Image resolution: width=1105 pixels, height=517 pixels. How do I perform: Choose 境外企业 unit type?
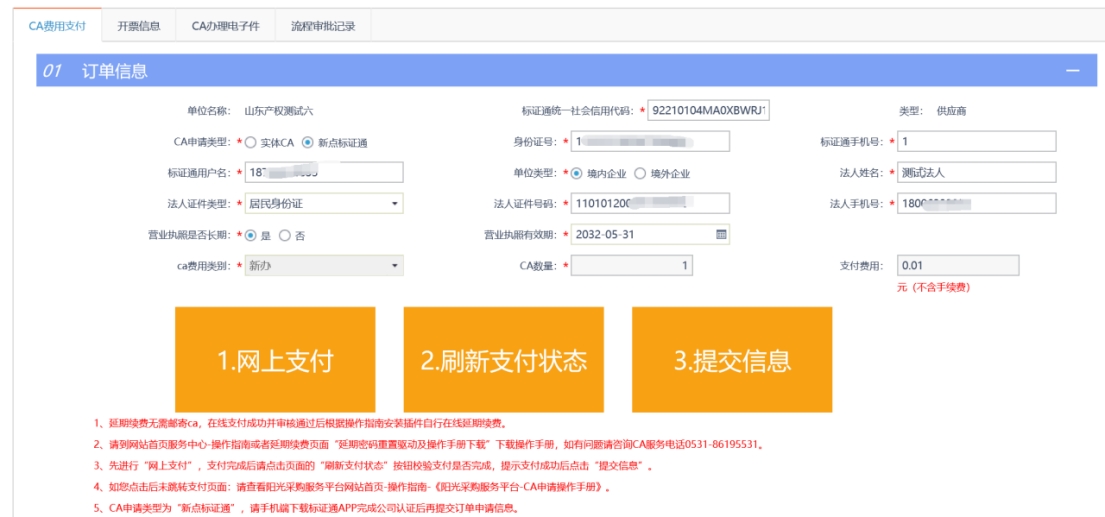640,173
